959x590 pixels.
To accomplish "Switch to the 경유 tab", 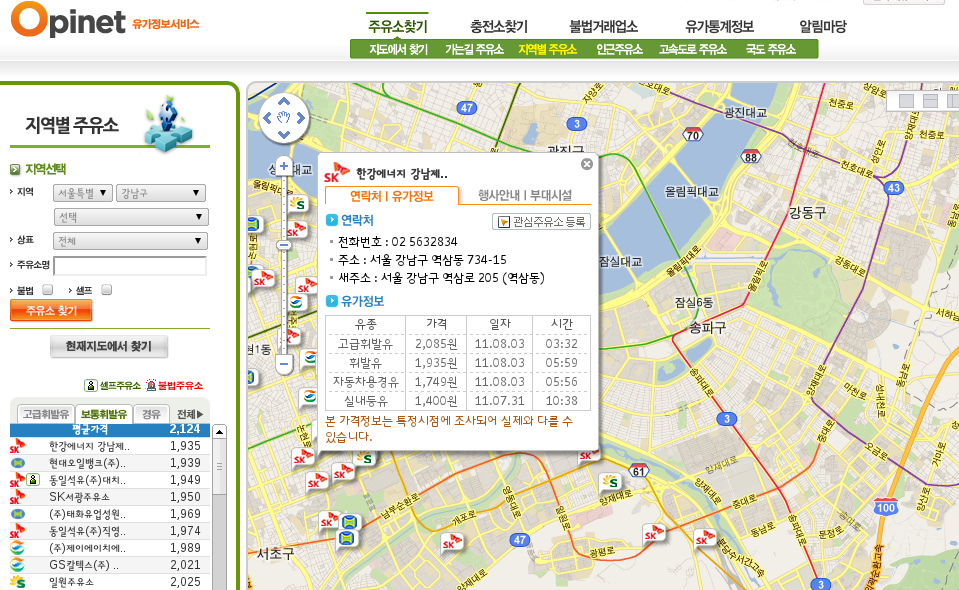I will pos(151,414).
